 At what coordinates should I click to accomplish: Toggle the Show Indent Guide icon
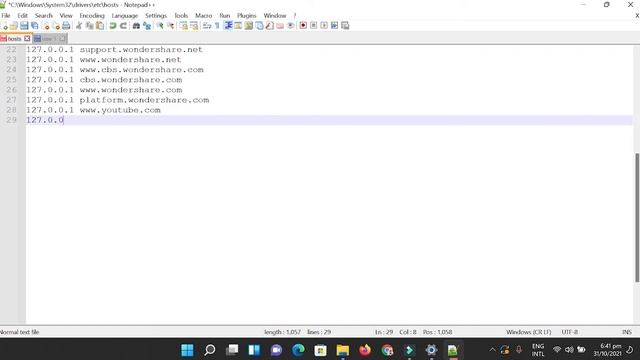228,26
